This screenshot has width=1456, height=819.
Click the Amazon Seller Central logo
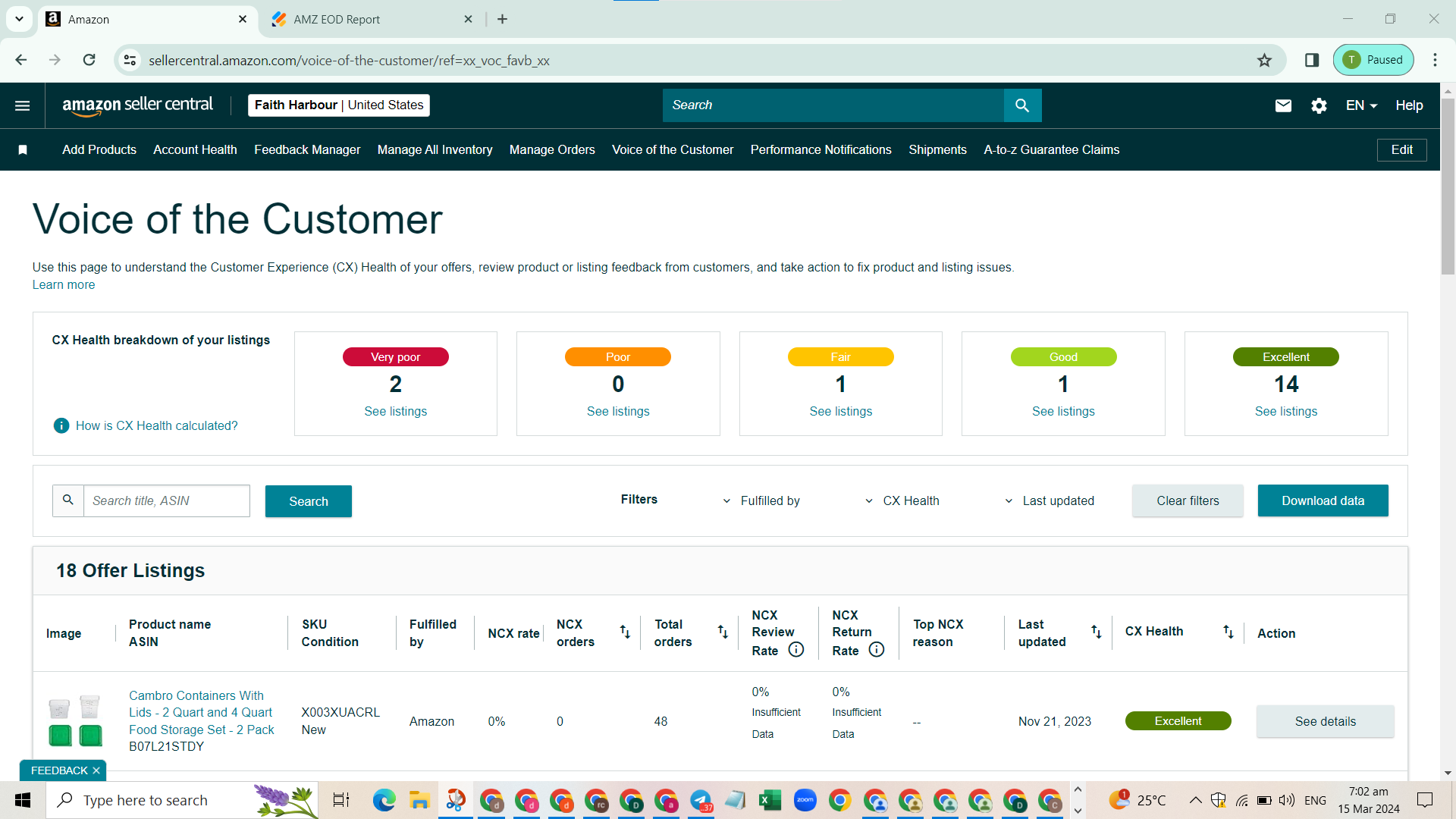pos(137,105)
